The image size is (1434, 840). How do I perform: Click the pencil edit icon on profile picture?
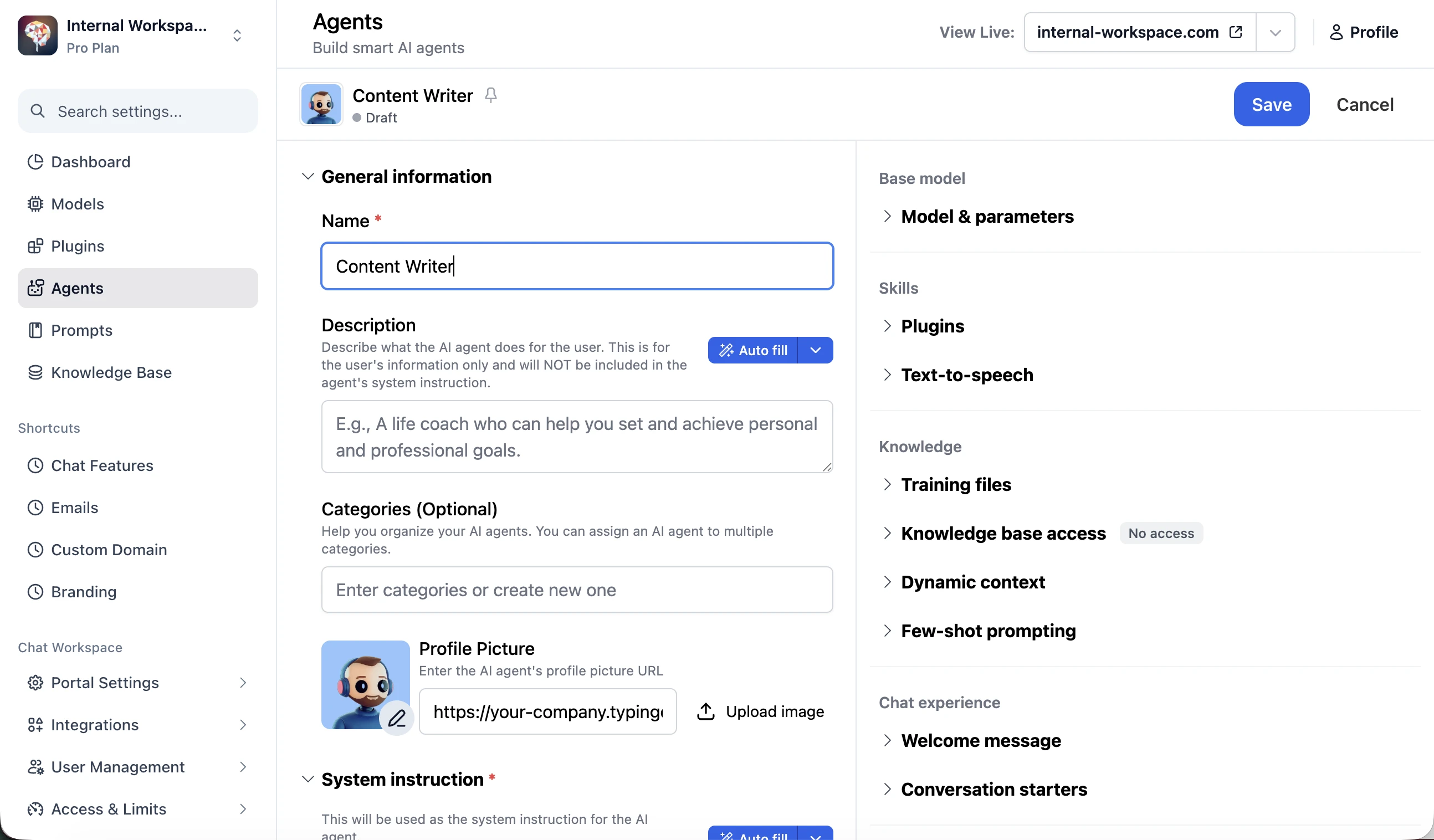point(397,718)
